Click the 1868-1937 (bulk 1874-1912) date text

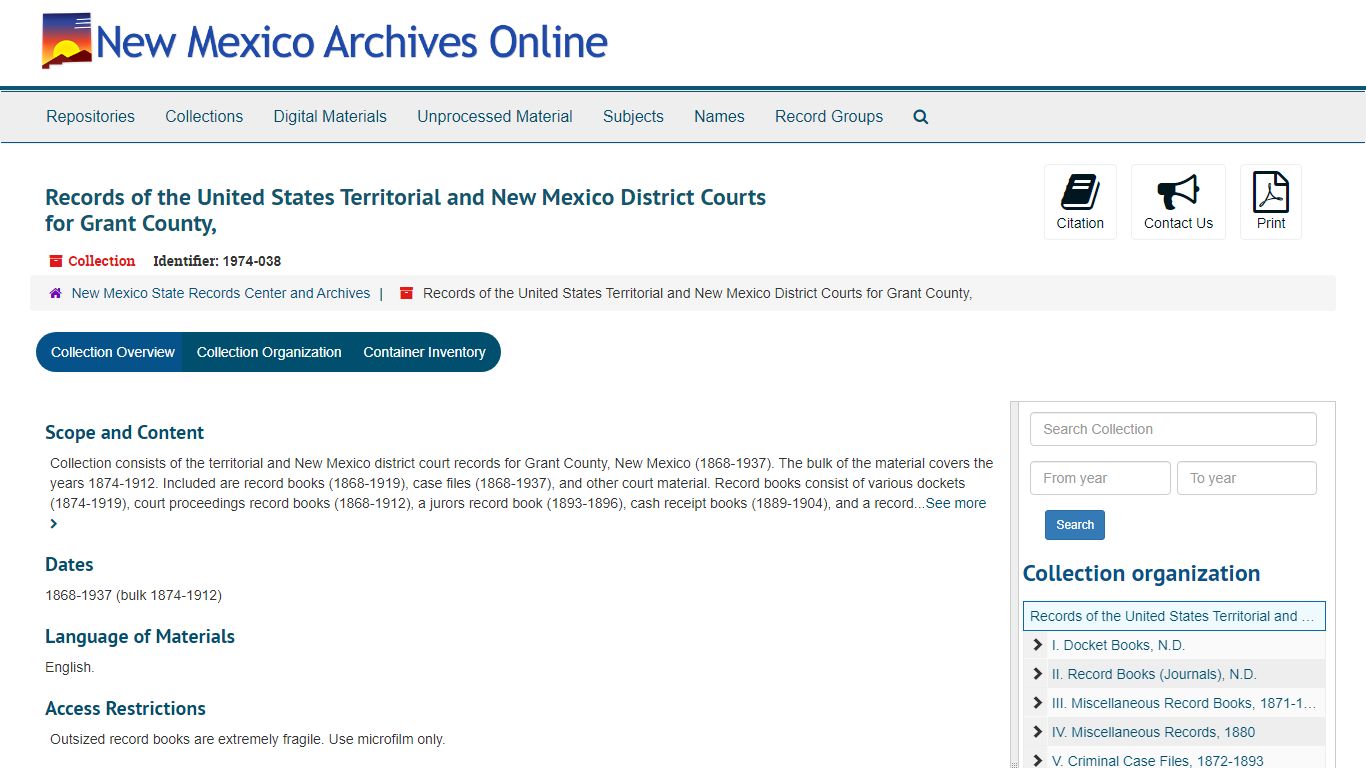133,595
